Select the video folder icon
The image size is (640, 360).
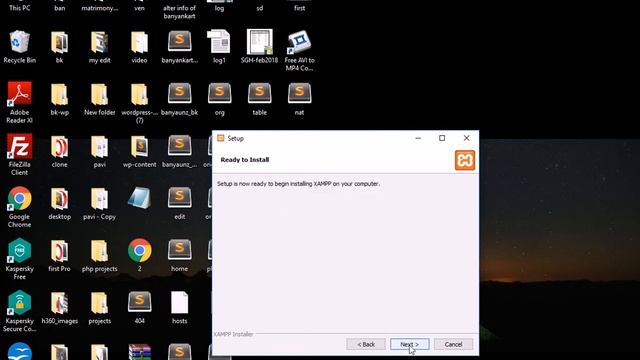[139, 42]
